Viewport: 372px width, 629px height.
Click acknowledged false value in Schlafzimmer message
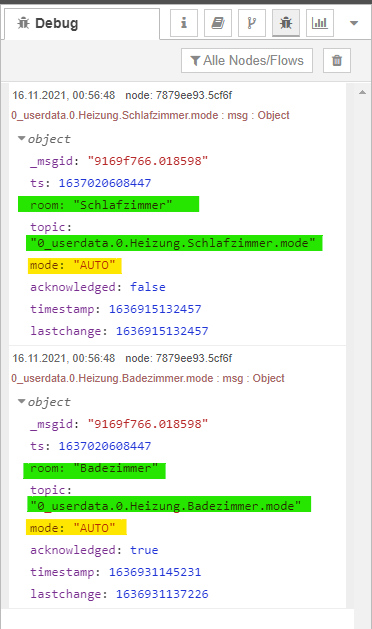pyautogui.click(x=148, y=287)
